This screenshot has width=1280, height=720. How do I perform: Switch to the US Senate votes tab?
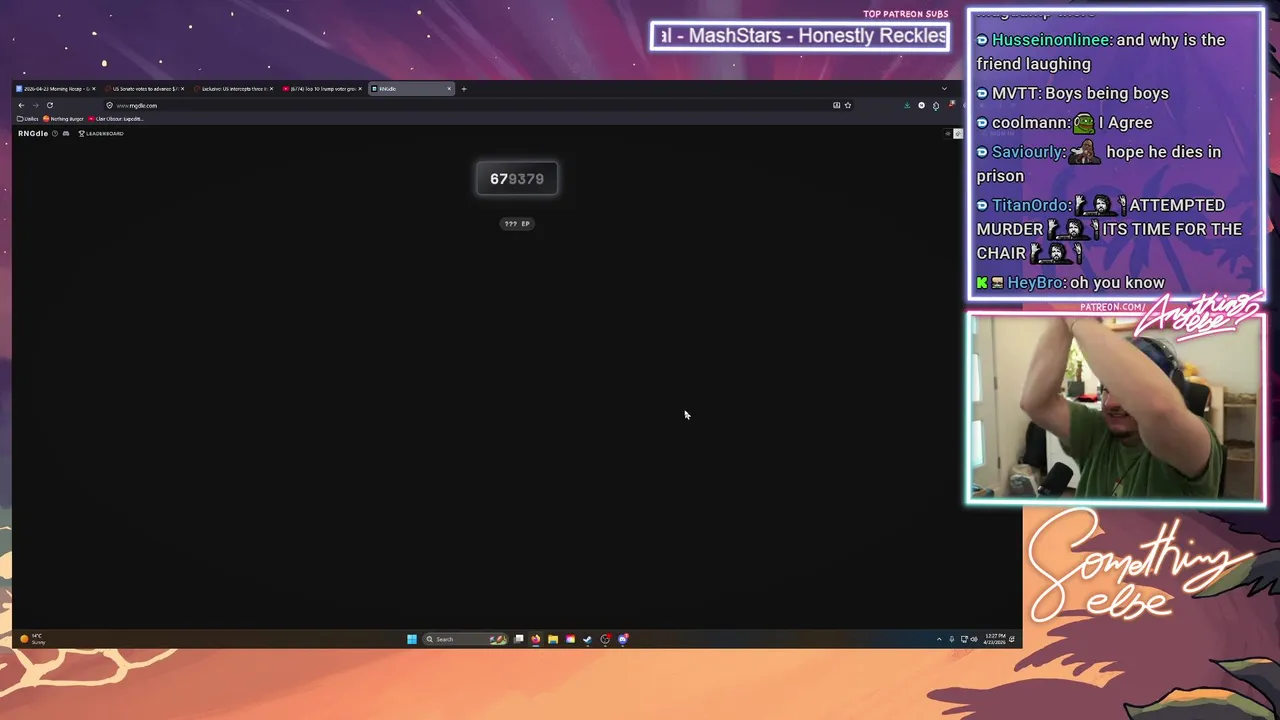pyautogui.click(x=145, y=89)
